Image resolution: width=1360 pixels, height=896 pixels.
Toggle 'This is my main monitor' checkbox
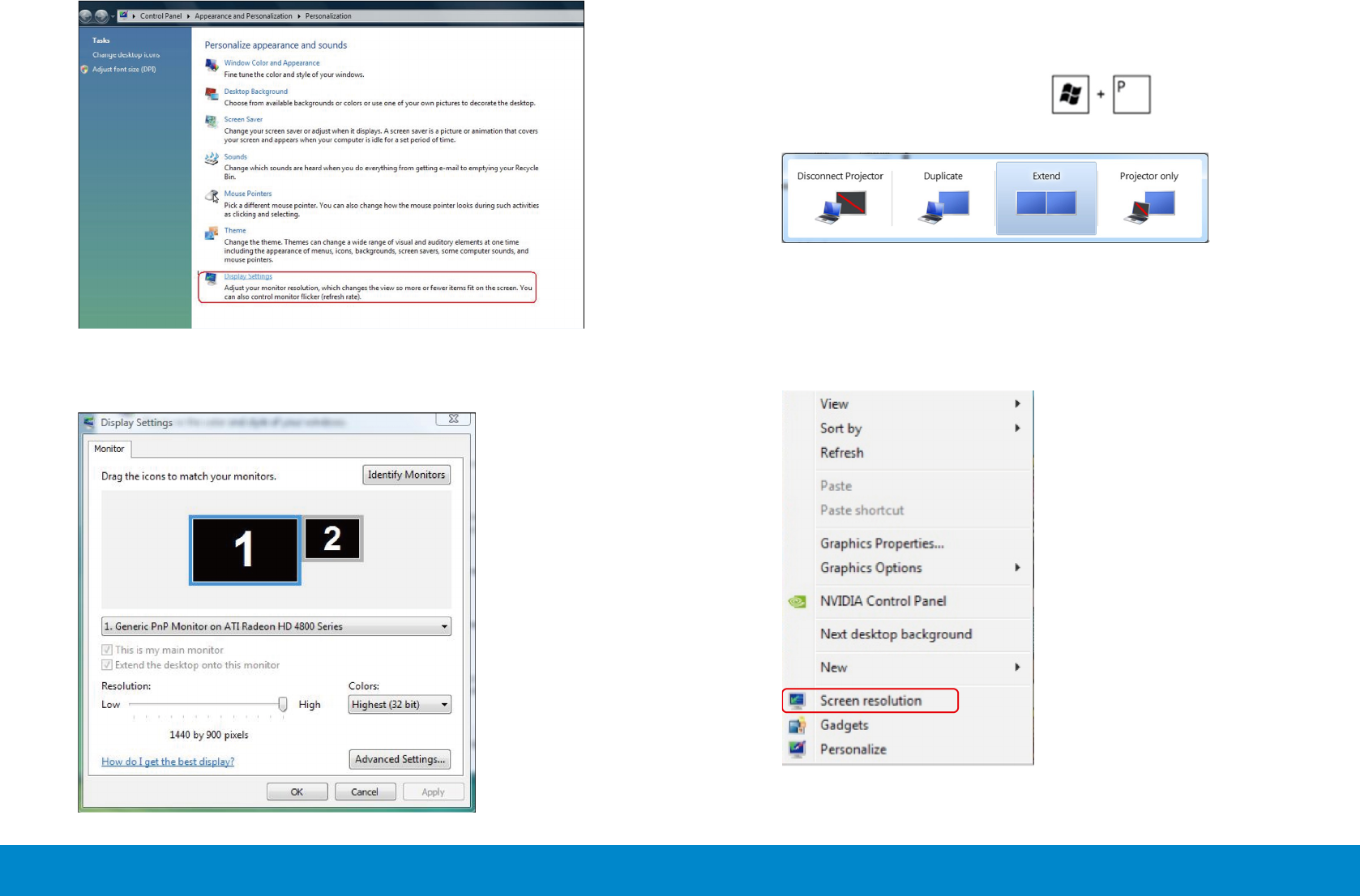click(107, 650)
